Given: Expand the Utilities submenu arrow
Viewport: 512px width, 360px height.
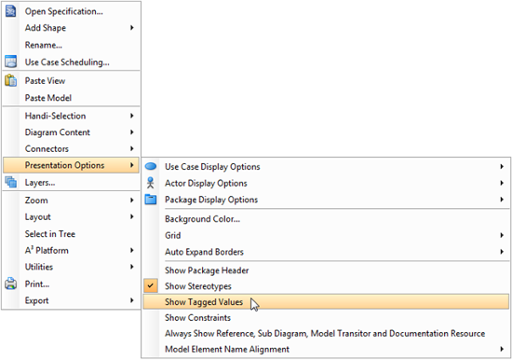Looking at the screenshot, I should [132, 267].
